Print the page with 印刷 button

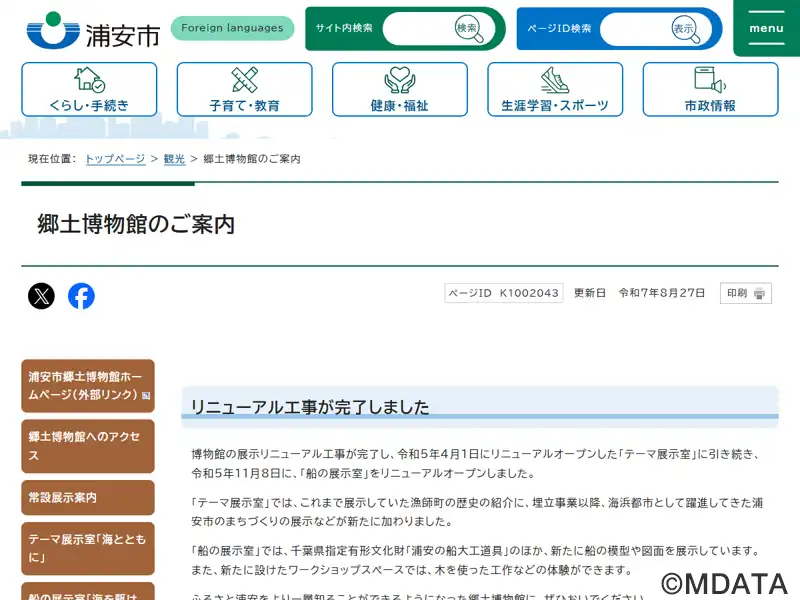click(745, 293)
